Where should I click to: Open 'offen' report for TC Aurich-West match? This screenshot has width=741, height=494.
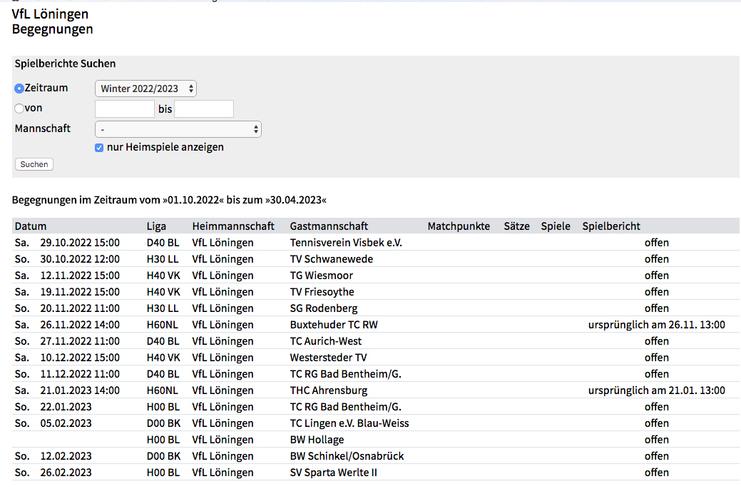coord(656,341)
